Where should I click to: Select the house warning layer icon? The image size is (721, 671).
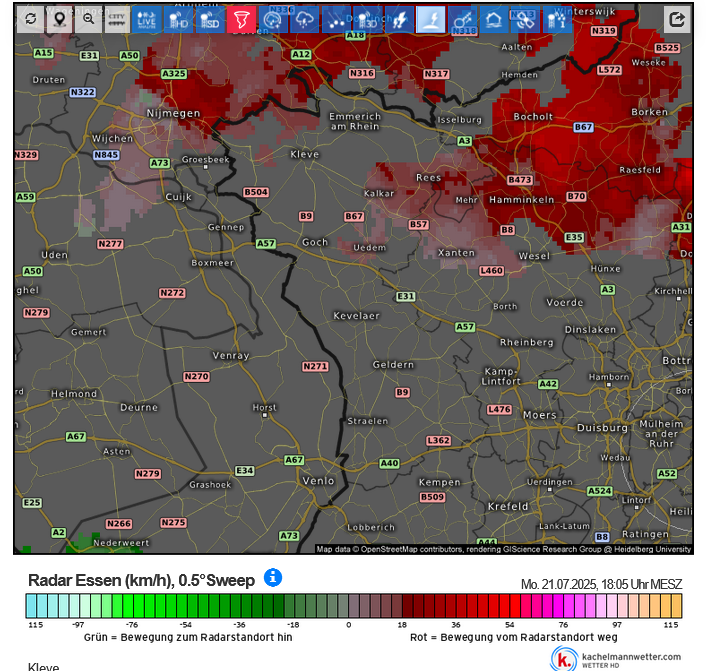pos(493,19)
